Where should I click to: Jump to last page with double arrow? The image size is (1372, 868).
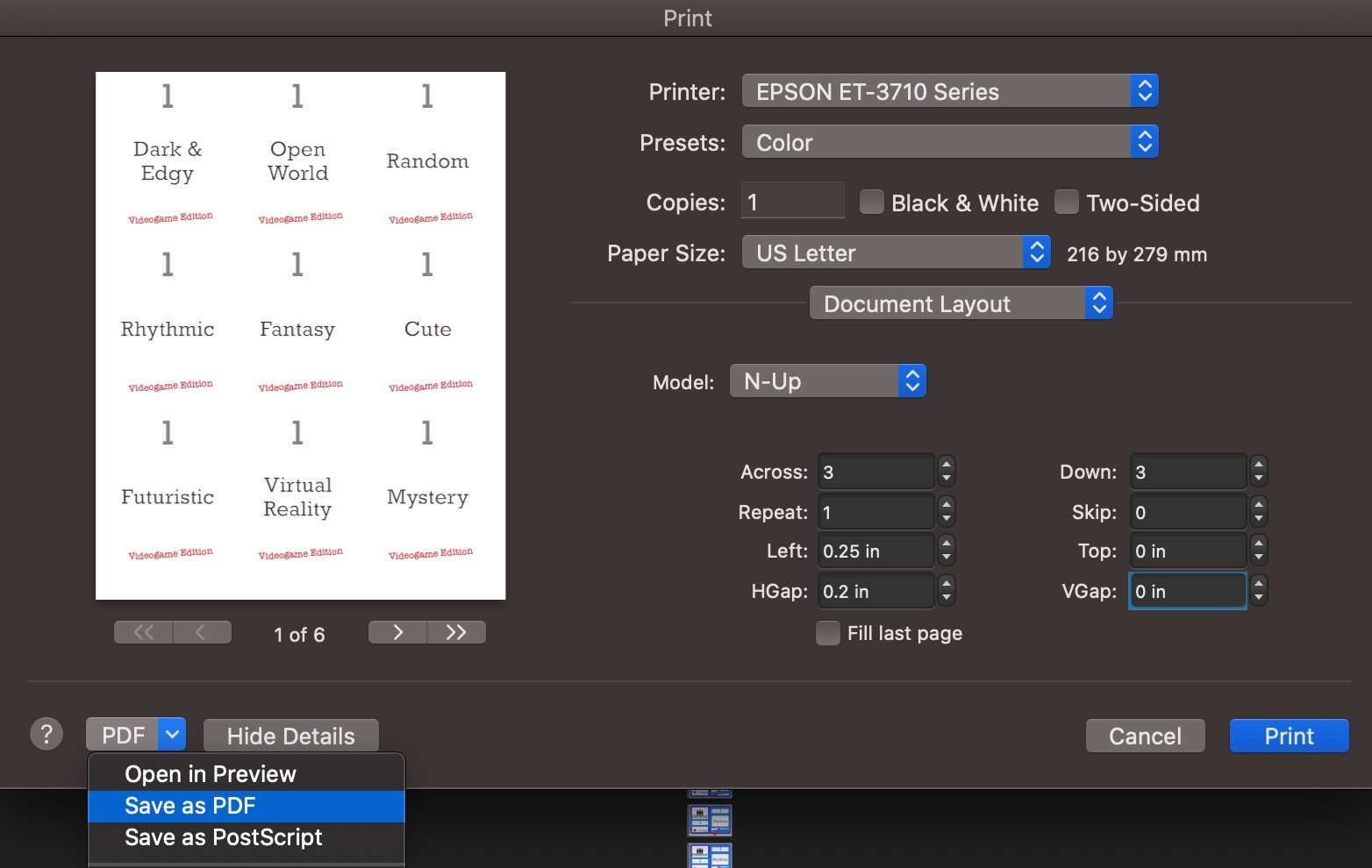coord(456,631)
